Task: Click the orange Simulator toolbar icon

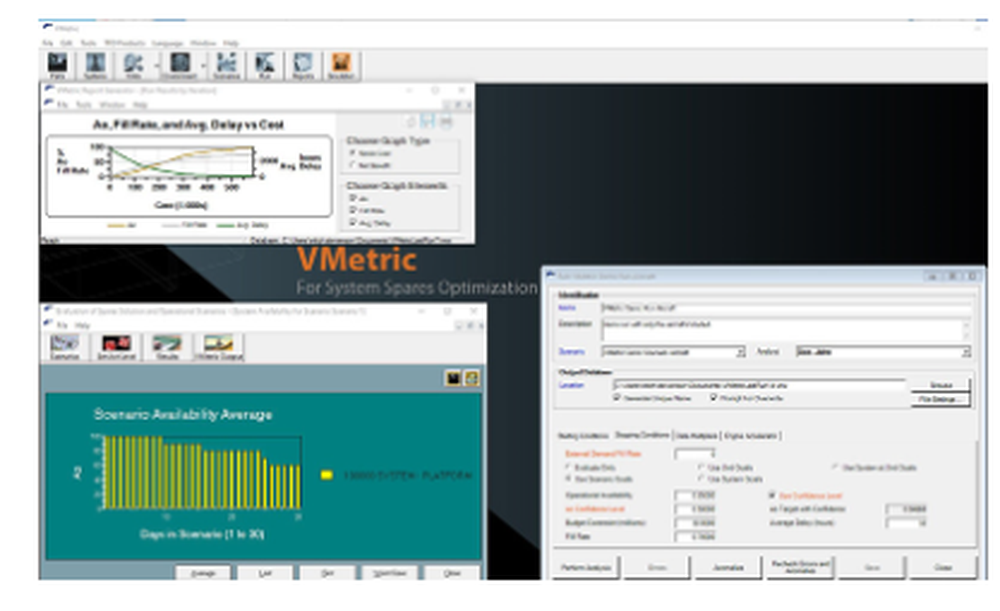Action: pyautogui.click(x=341, y=66)
